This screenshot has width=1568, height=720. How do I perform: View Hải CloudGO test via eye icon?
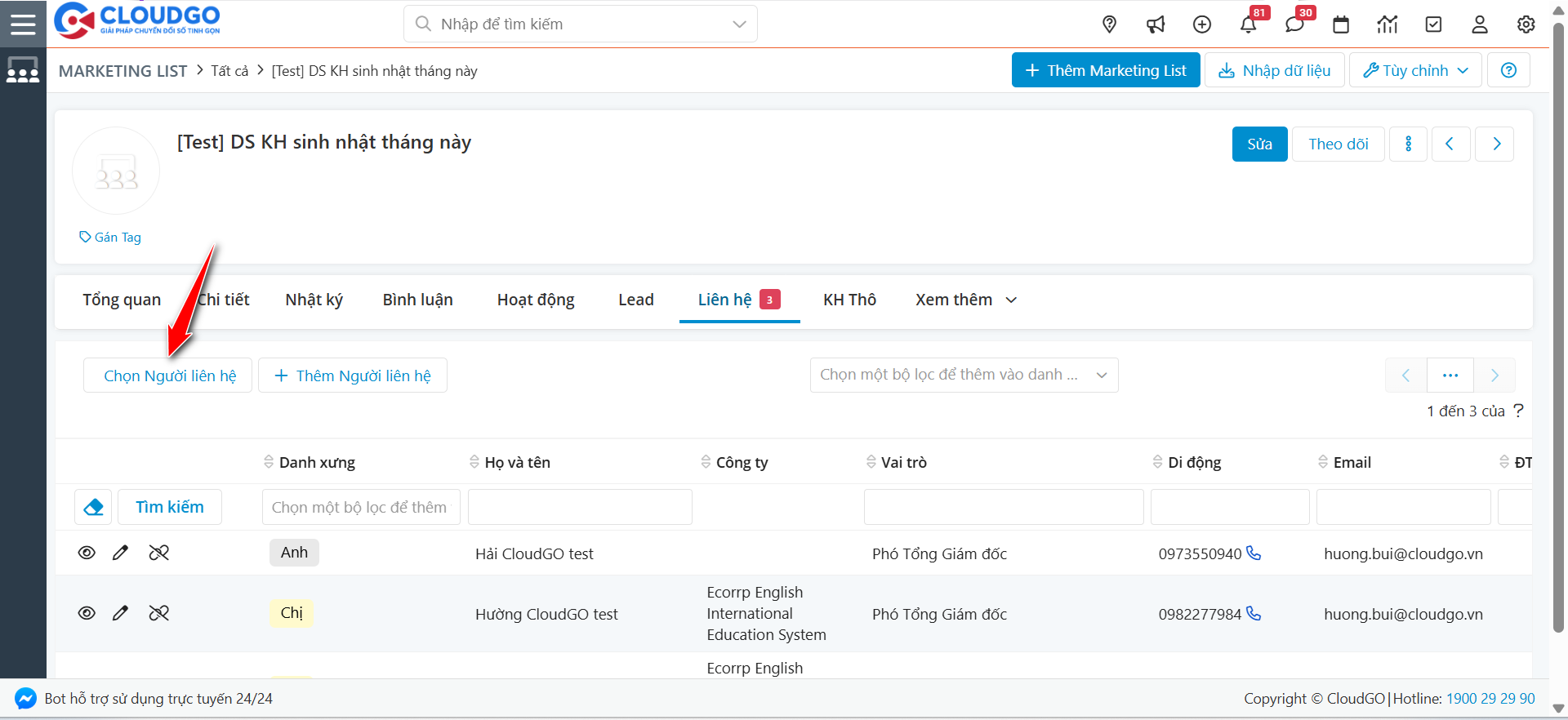click(87, 553)
